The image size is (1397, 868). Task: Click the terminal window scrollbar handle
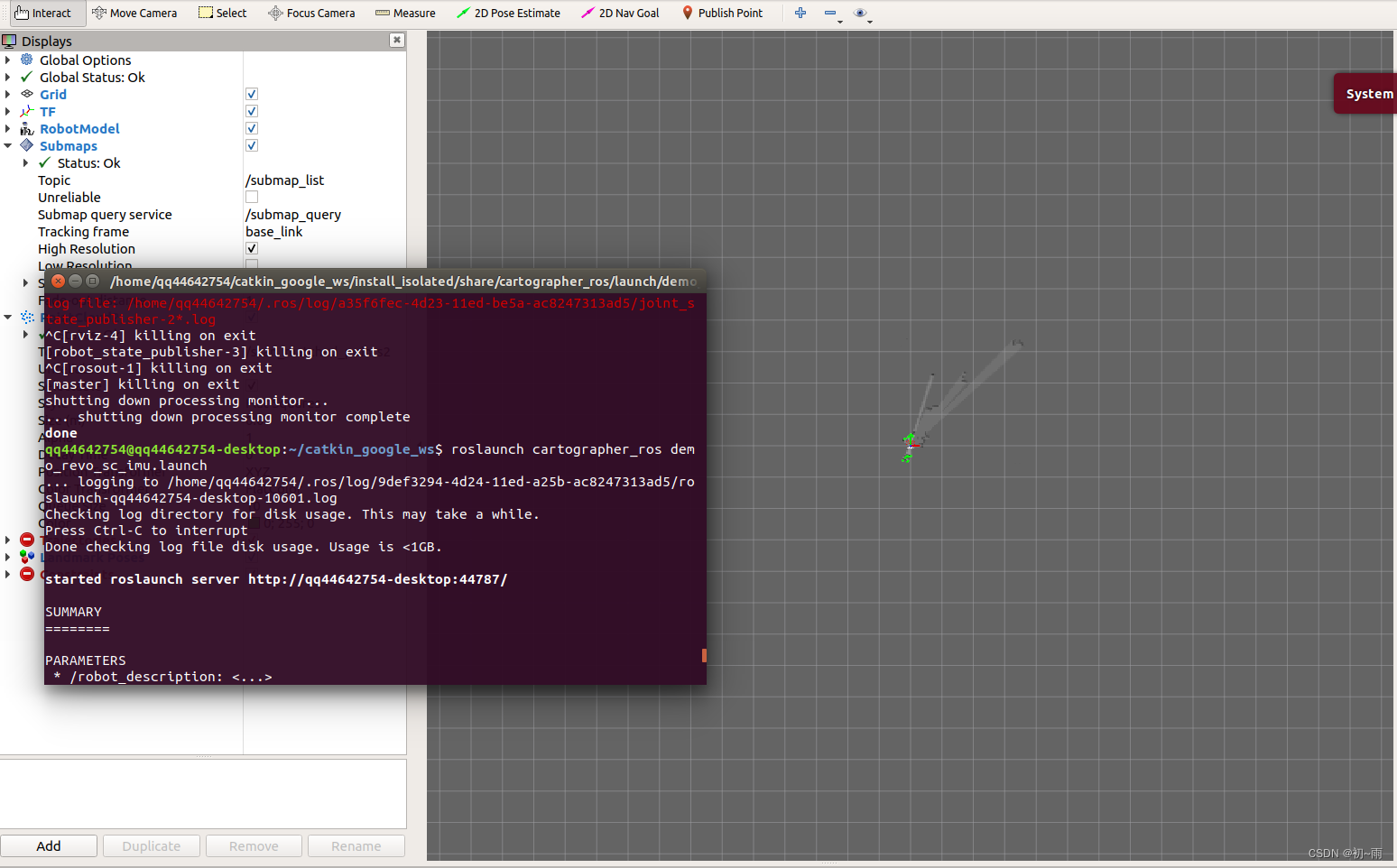click(704, 655)
